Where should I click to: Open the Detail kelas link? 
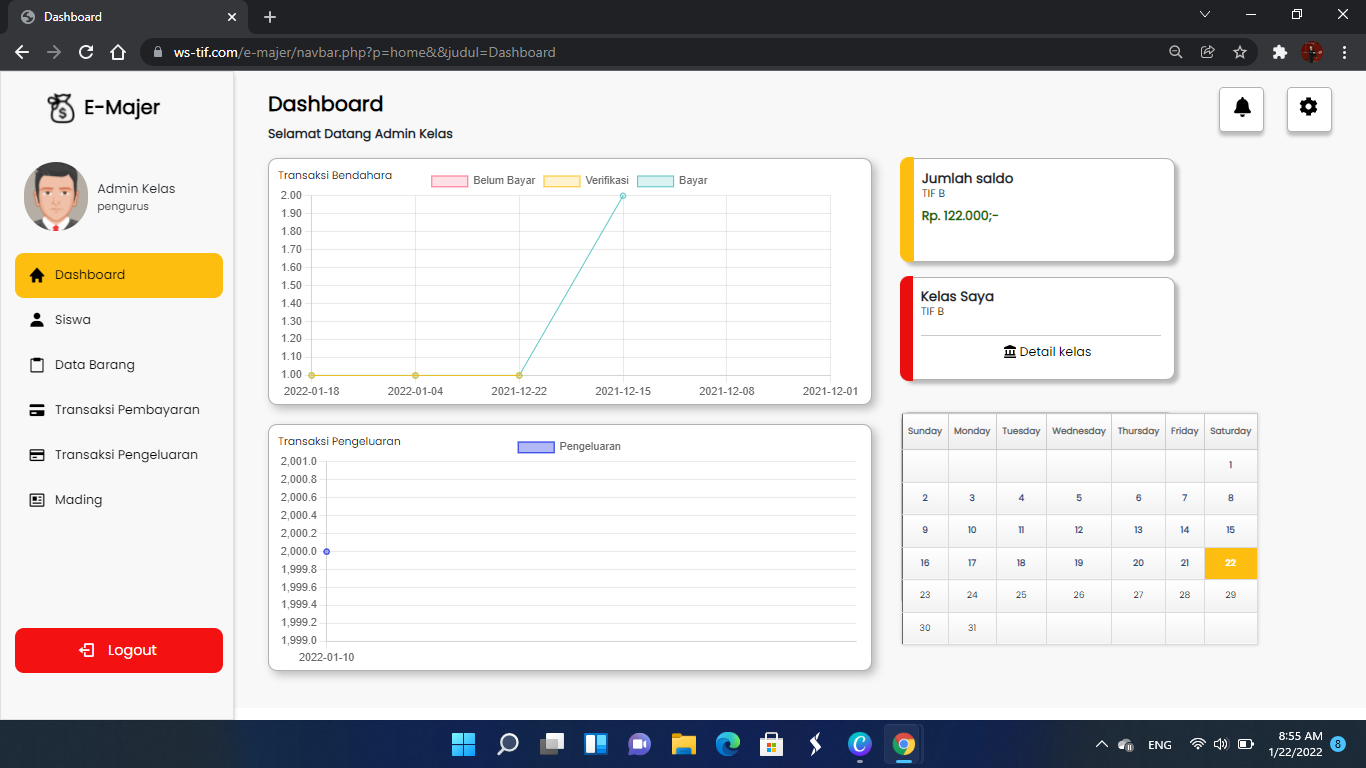[x=1046, y=352]
